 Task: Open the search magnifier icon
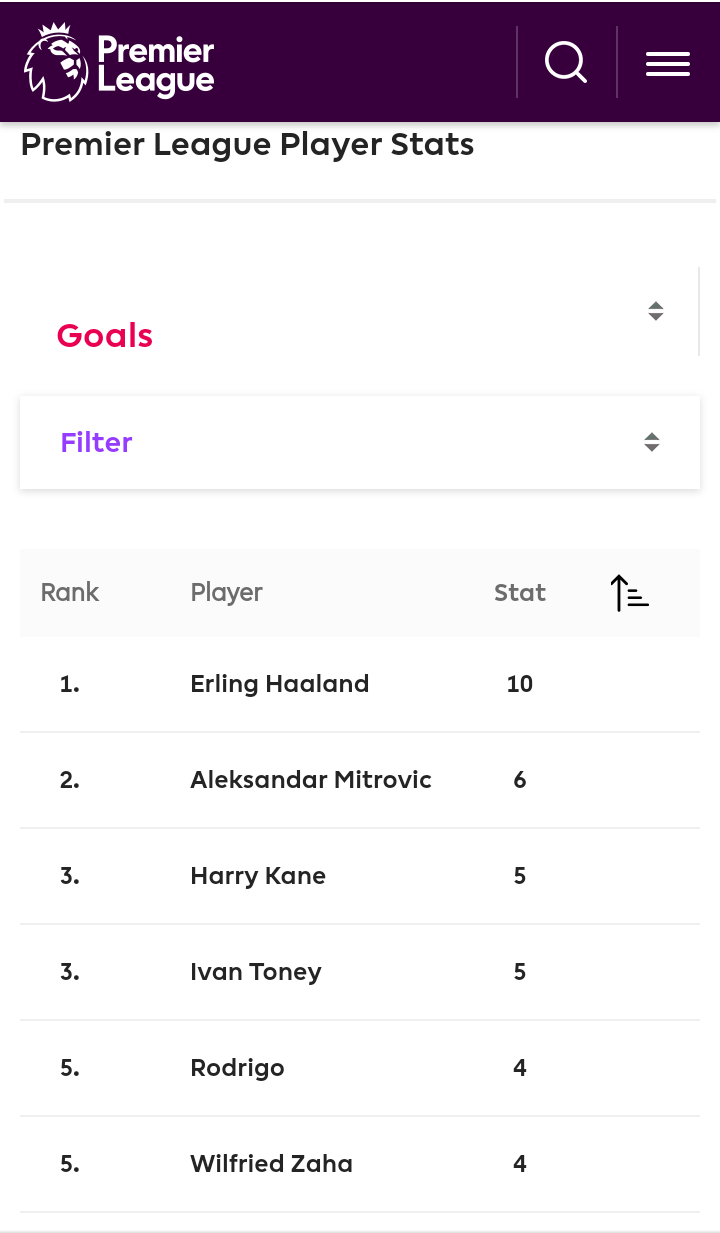coord(566,62)
